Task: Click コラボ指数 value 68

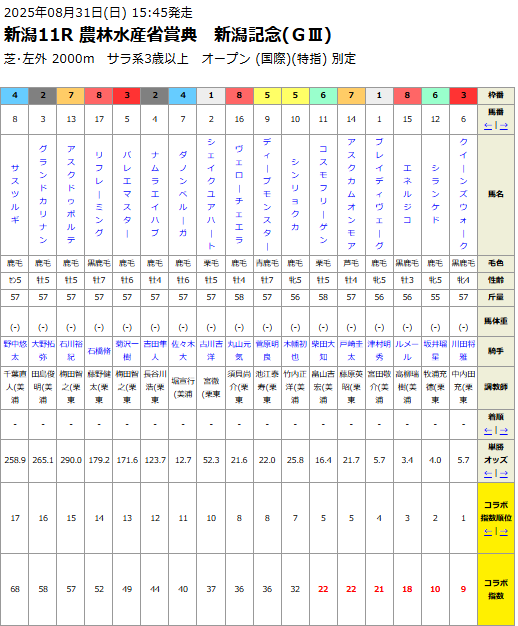Action: (x=15, y=589)
